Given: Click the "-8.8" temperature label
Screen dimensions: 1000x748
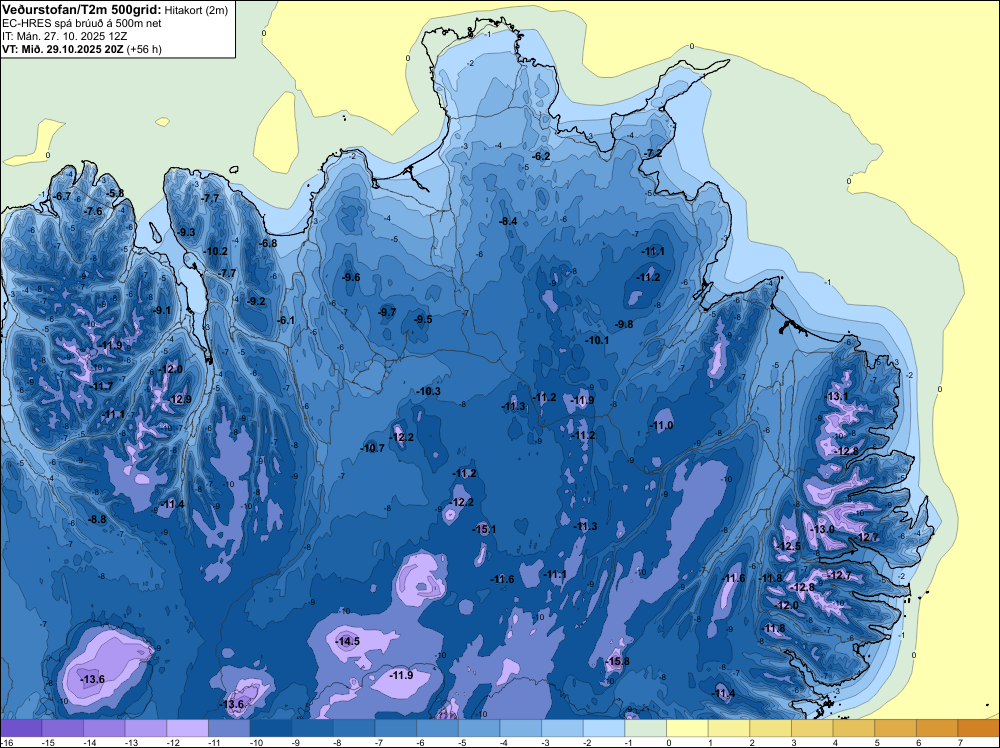Looking at the screenshot, I should (97, 520).
